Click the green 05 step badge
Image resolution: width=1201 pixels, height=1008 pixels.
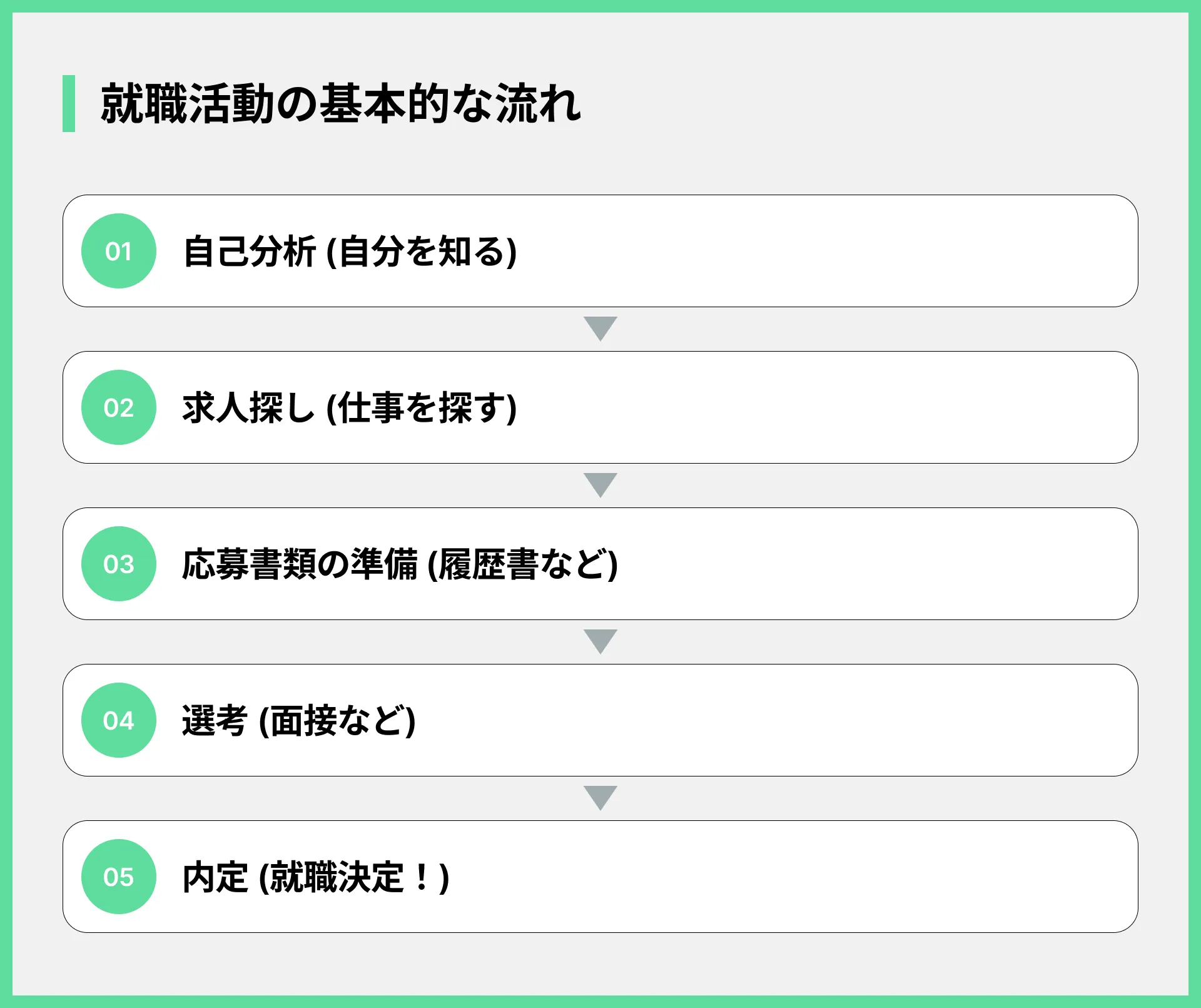[x=119, y=877]
